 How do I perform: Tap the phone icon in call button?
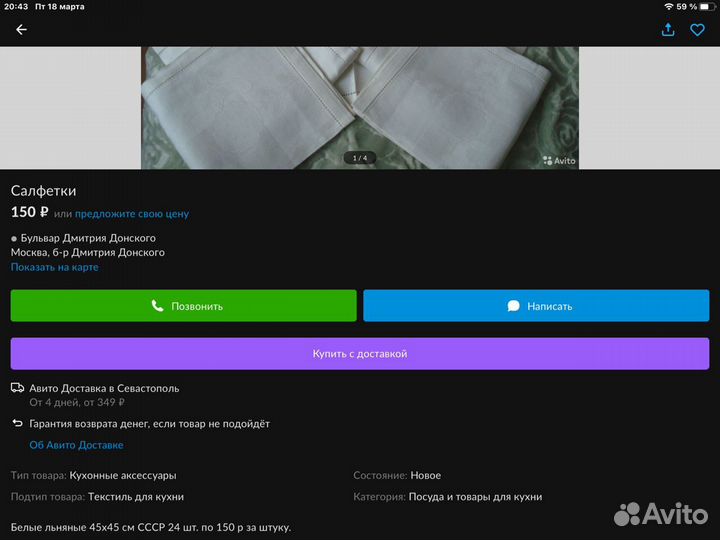157,306
